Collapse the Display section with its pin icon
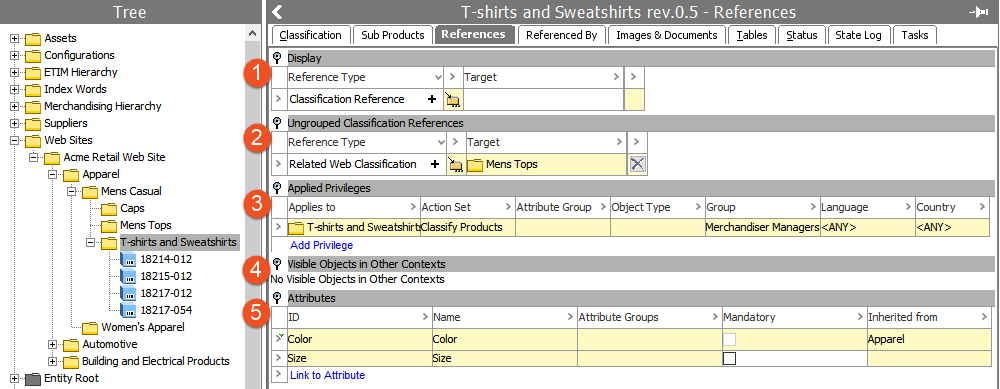Screen dimensions: 1000x389 click(277, 58)
